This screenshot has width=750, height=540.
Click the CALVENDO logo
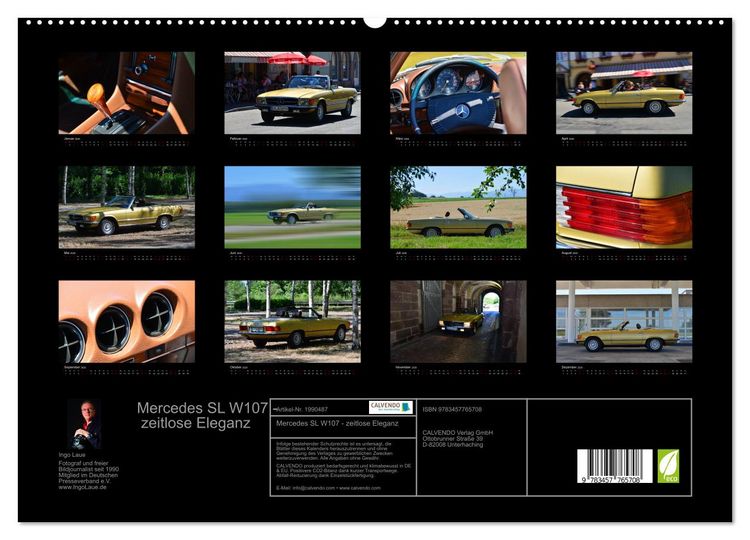(390, 408)
